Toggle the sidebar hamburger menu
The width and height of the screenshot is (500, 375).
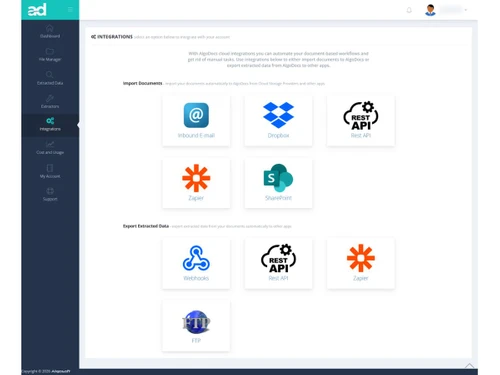tap(70, 10)
